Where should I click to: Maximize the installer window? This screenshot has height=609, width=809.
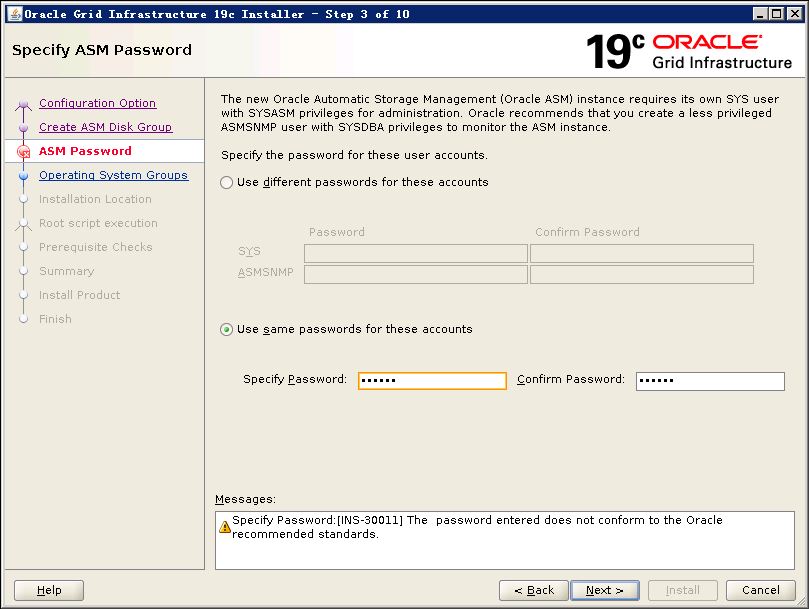click(776, 14)
